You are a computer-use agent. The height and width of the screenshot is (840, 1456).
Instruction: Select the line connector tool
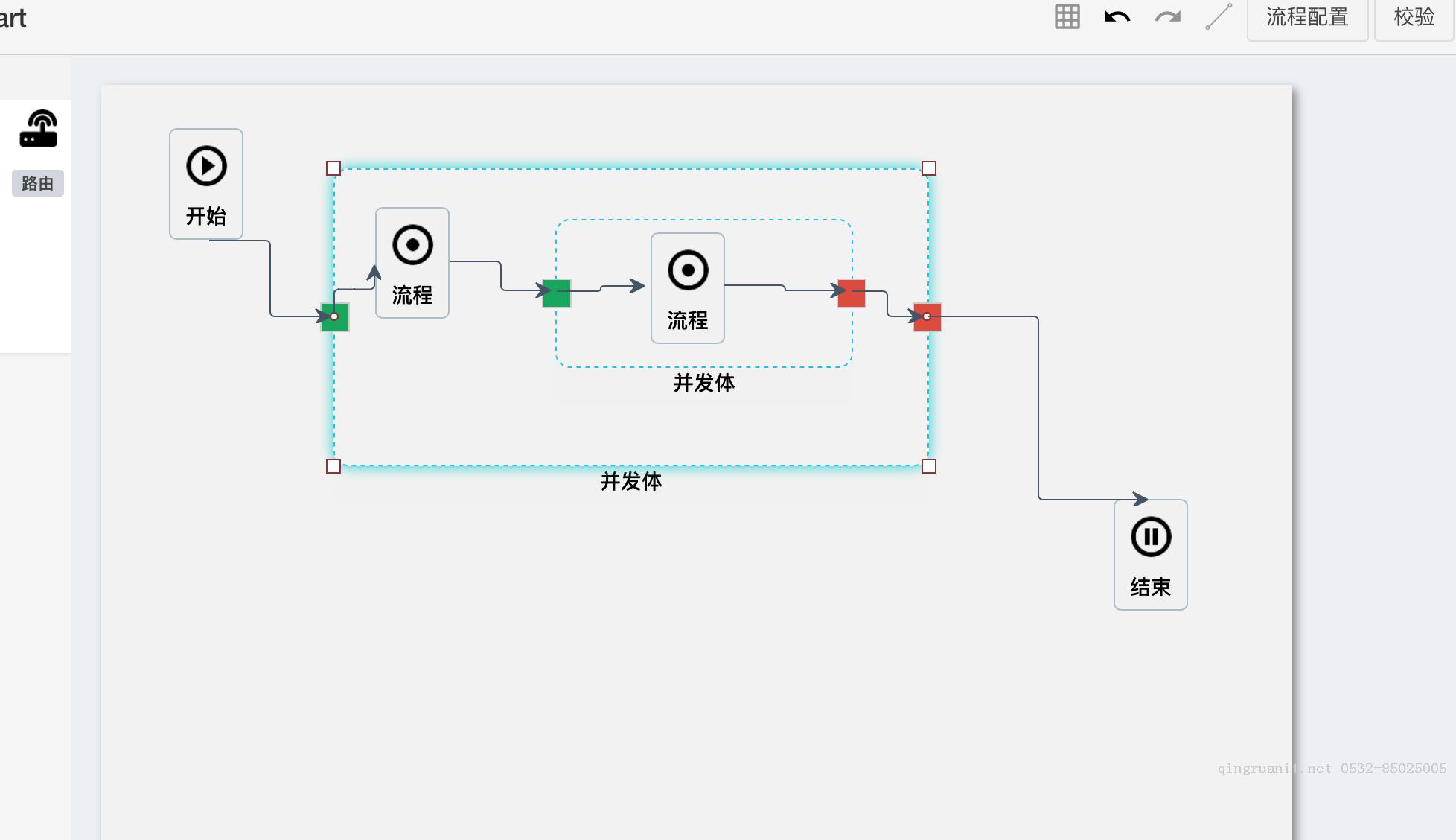click(x=1219, y=16)
